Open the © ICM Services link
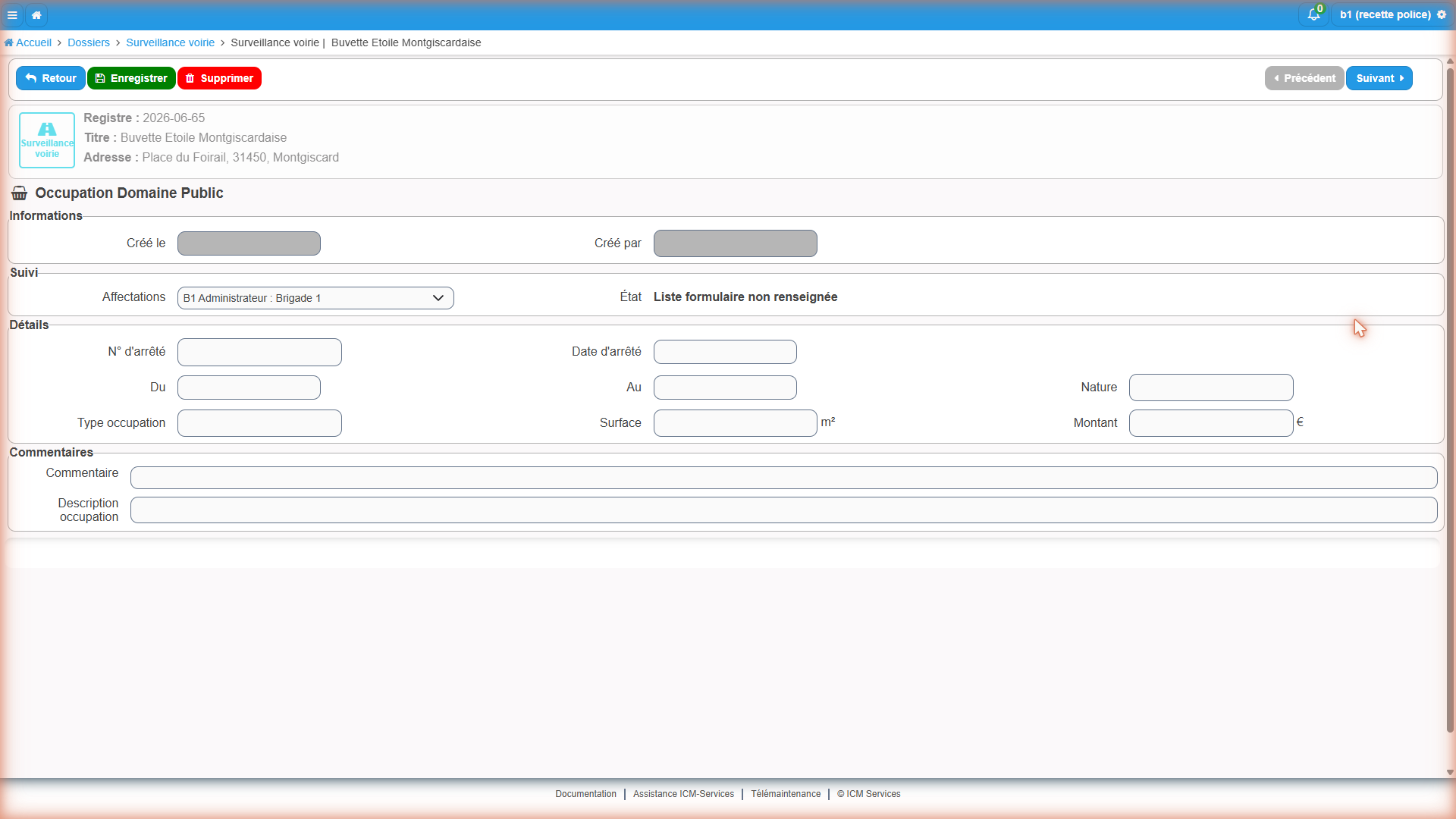The height and width of the screenshot is (819, 1456). tap(869, 794)
